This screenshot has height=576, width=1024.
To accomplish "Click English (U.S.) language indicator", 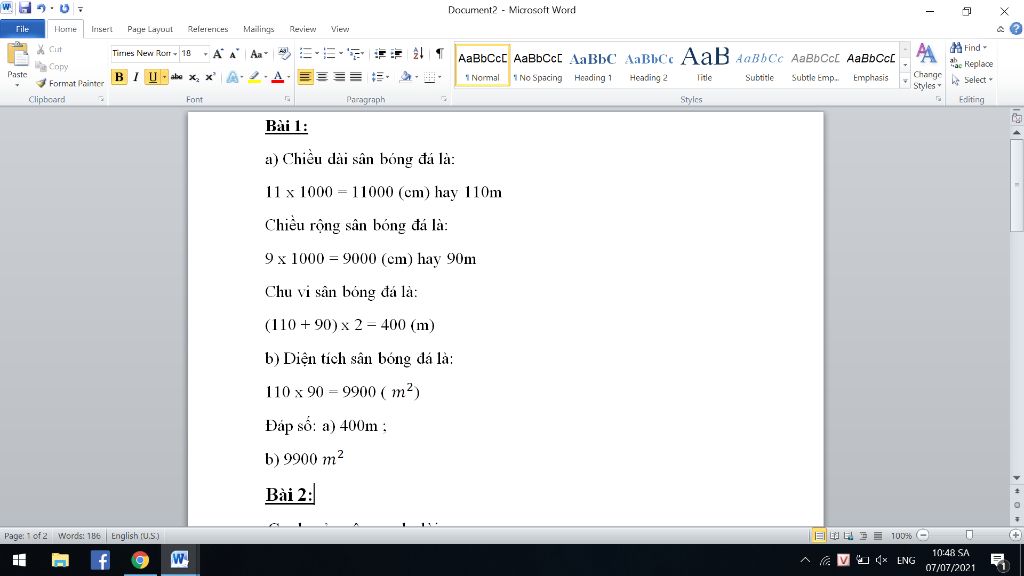I will click(135, 536).
